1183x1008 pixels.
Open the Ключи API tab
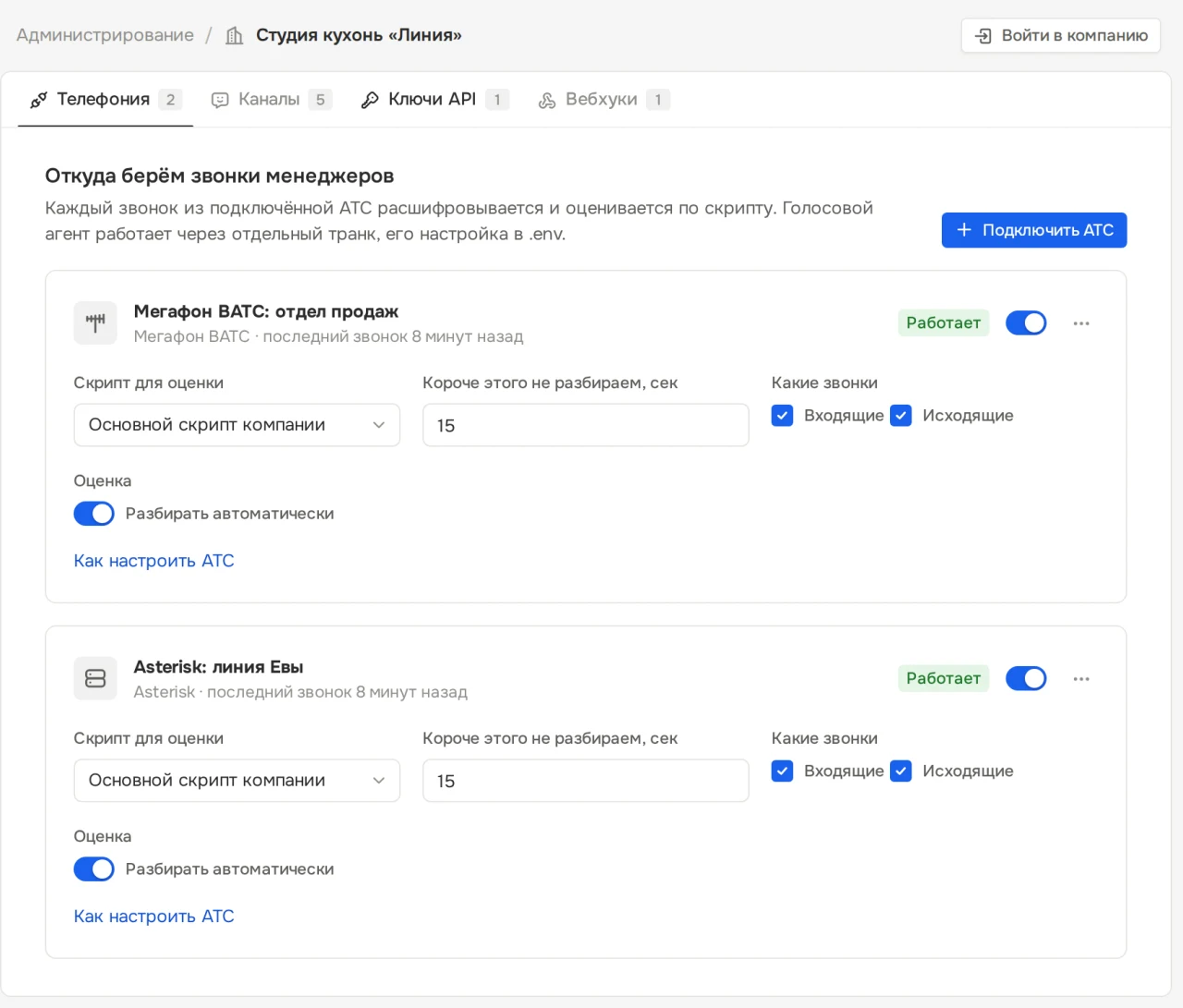point(434,100)
